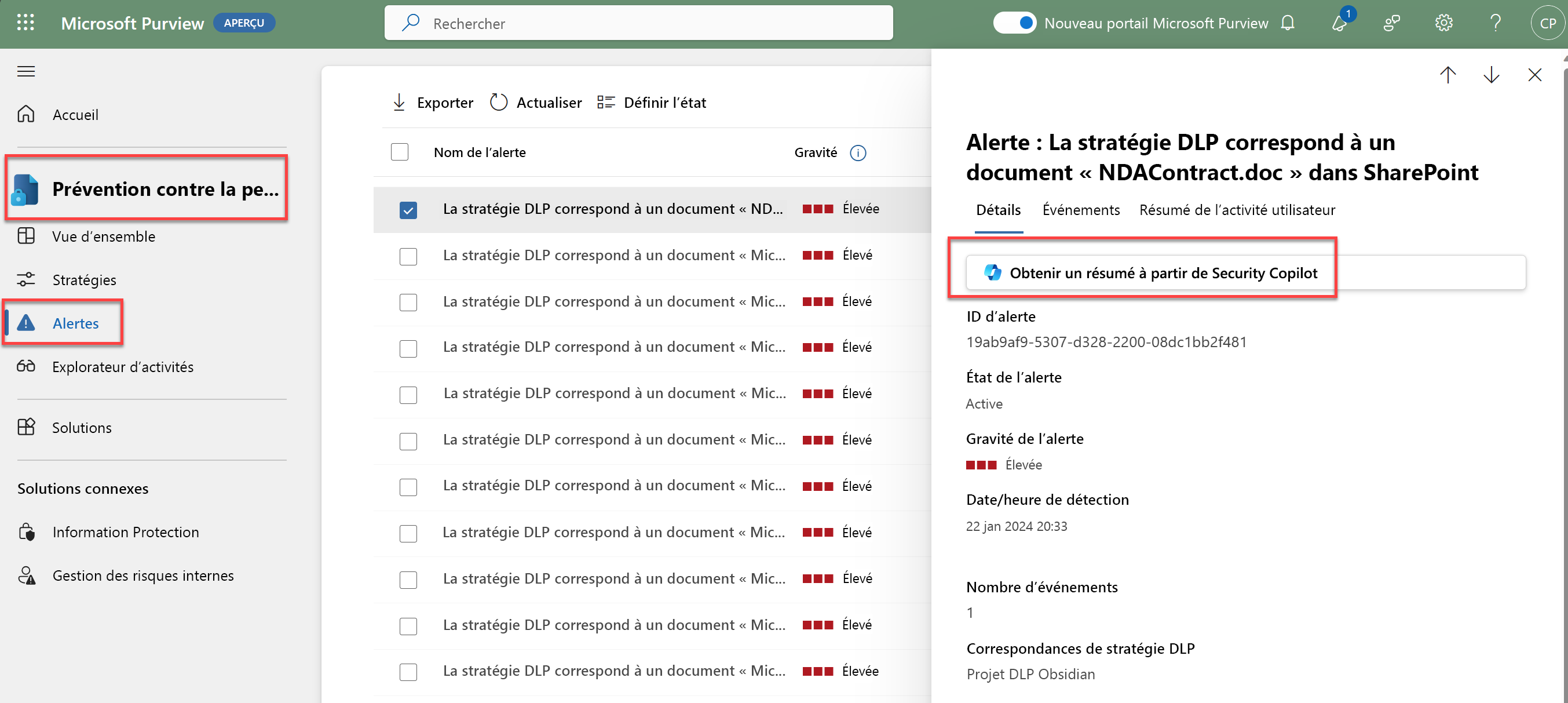Open the community connections icon in header
Screen dimensions: 1568x703
[1391, 23]
